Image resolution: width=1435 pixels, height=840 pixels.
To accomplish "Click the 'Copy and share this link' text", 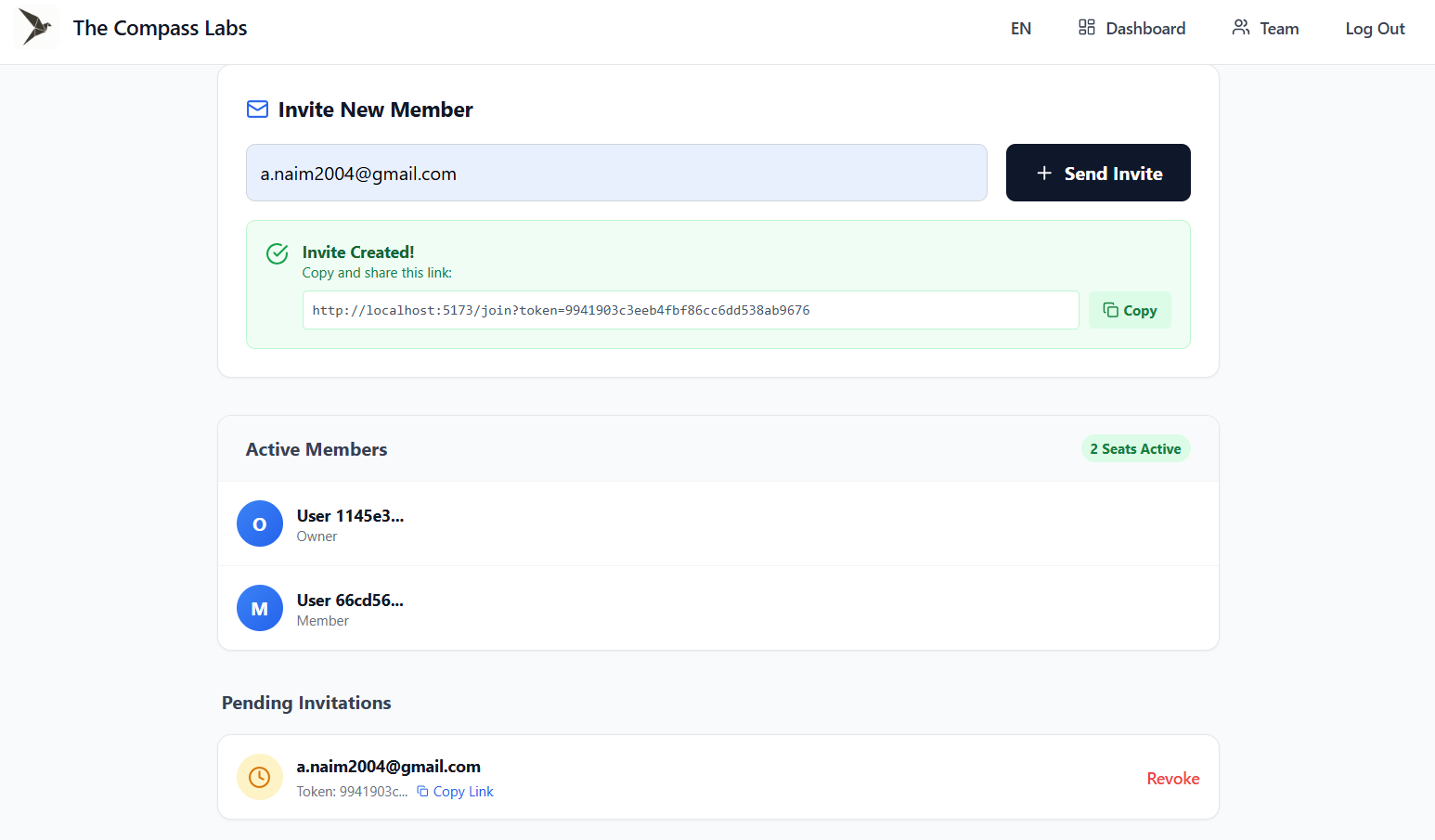I will pyautogui.click(x=377, y=273).
